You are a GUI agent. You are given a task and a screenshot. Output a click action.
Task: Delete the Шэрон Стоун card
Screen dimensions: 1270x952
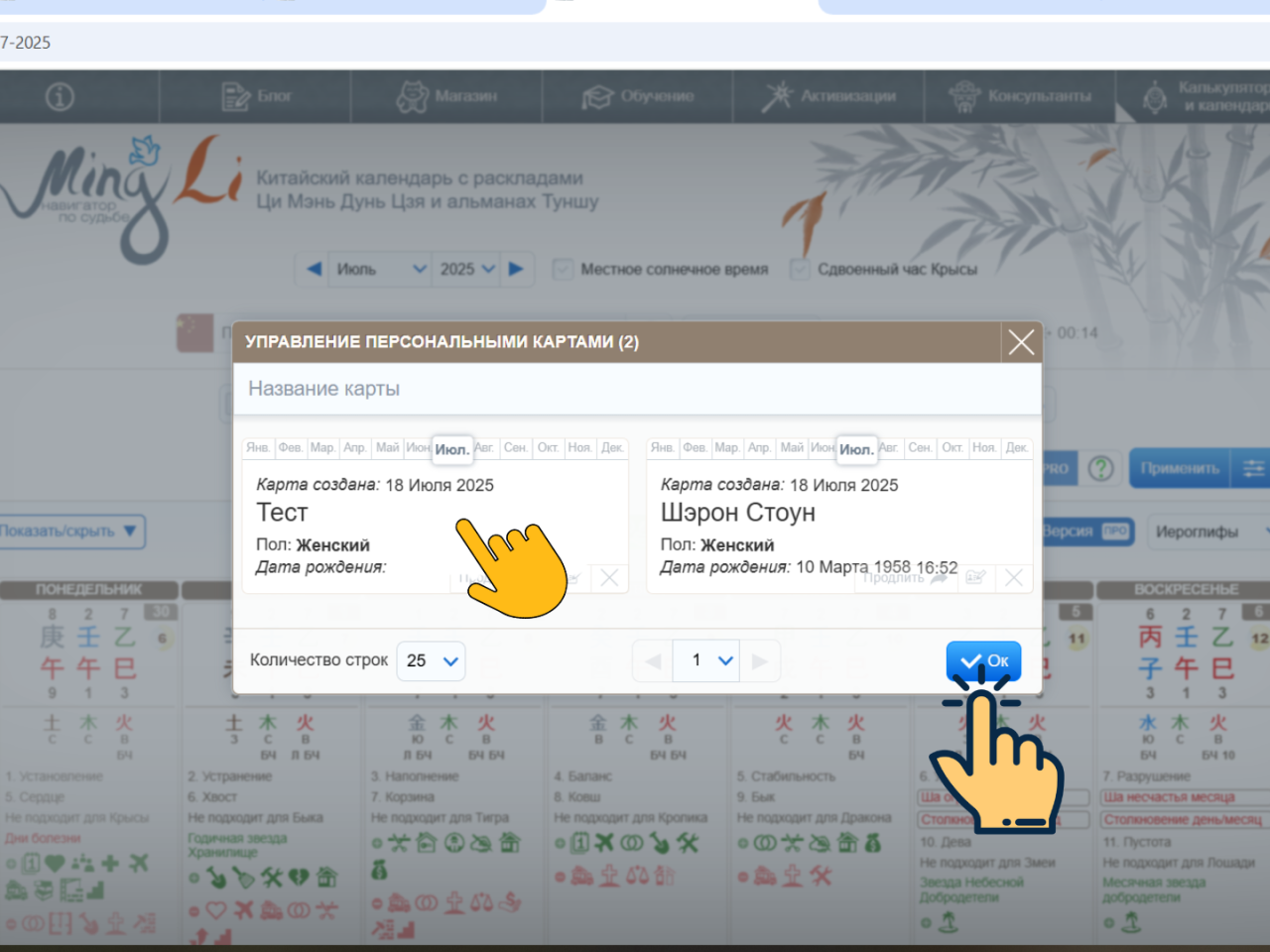coord(1013,578)
